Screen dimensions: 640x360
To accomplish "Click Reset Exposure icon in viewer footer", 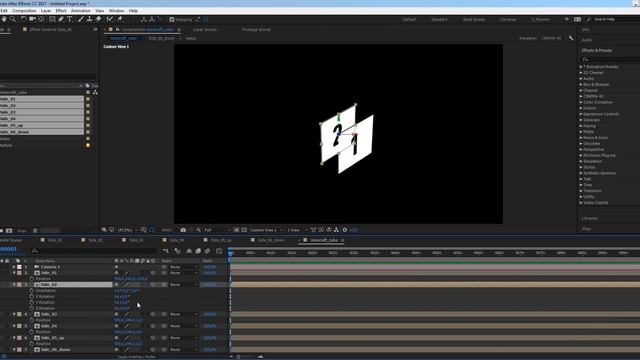I will pyautogui.click(x=345, y=230).
